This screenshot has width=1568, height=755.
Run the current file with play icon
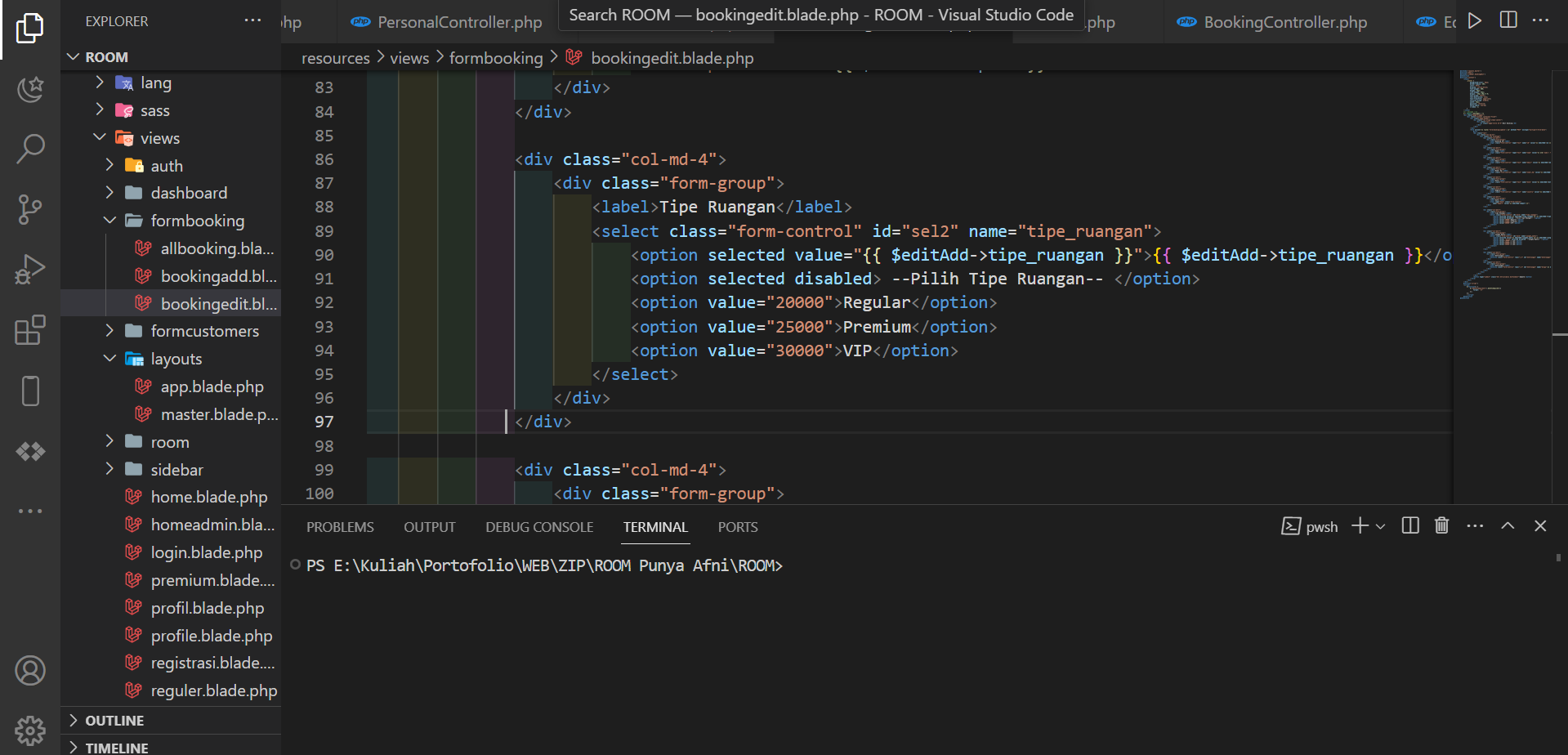click(x=1475, y=21)
